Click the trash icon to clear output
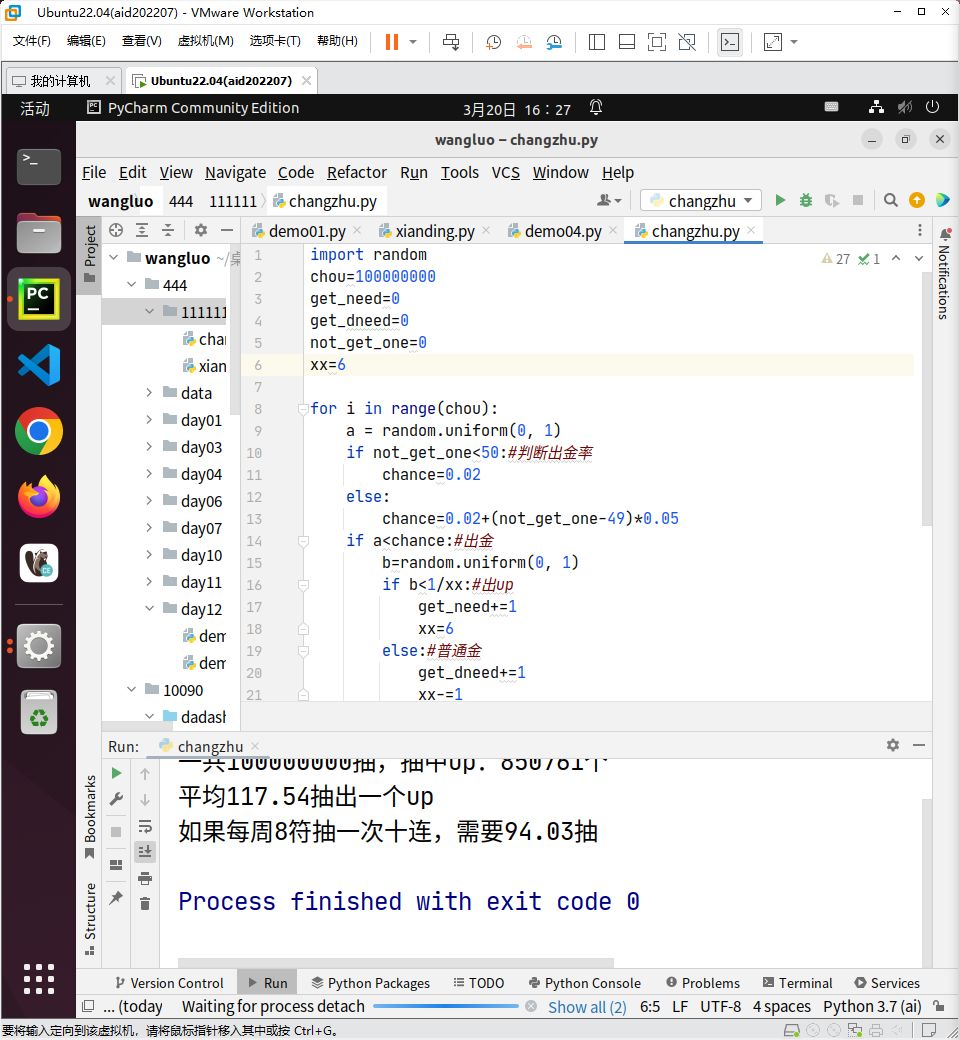960x1040 pixels. [x=145, y=903]
